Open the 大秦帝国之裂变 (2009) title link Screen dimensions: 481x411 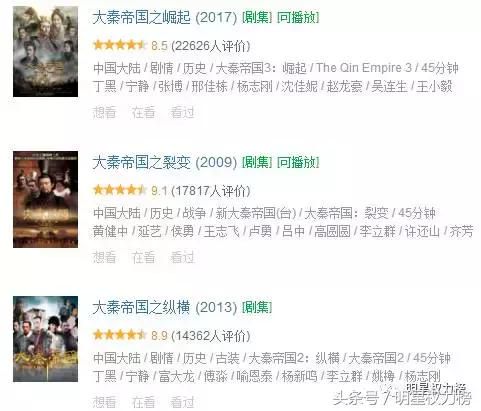[165, 163]
